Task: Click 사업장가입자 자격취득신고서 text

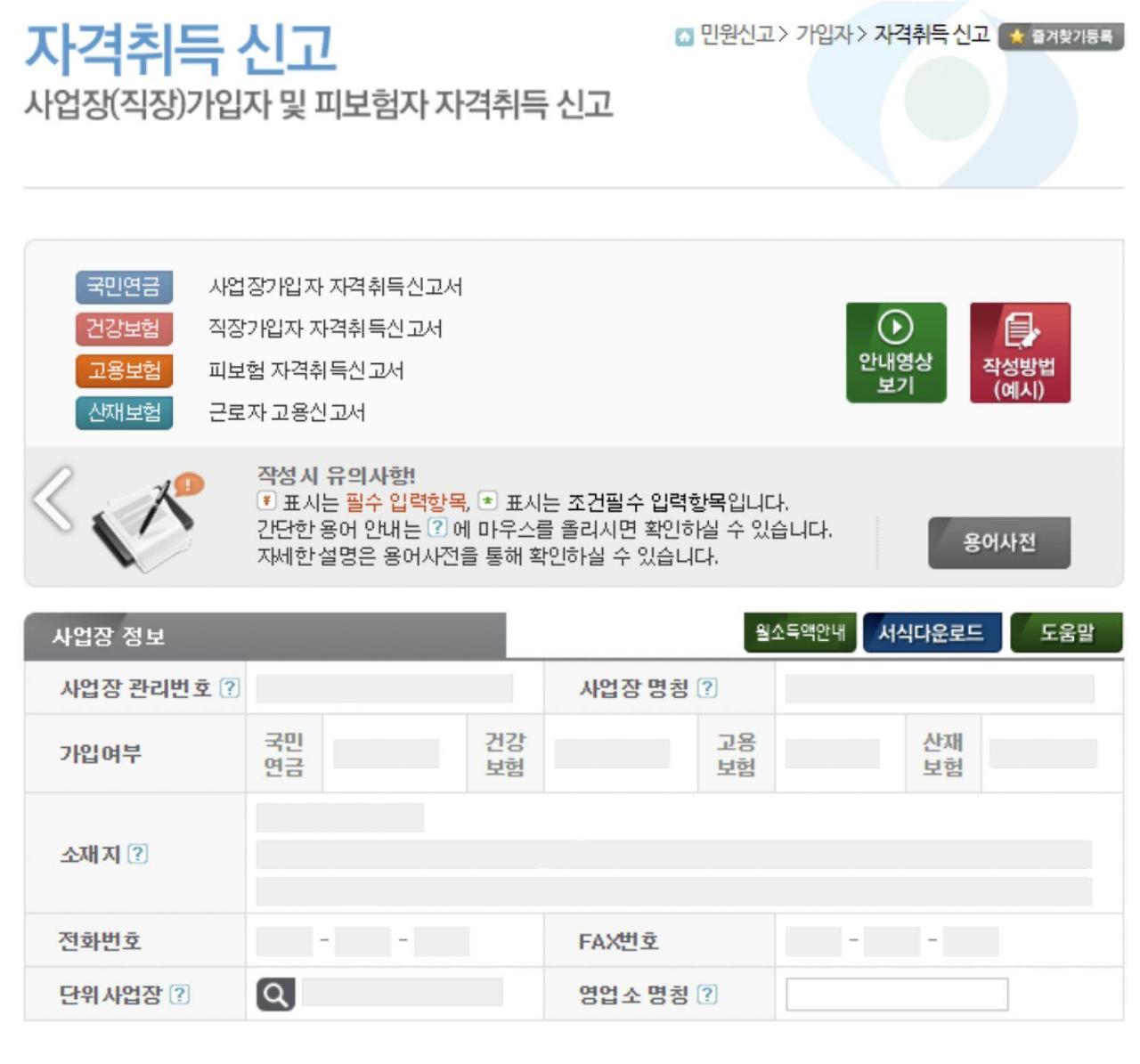Action: 336,287
